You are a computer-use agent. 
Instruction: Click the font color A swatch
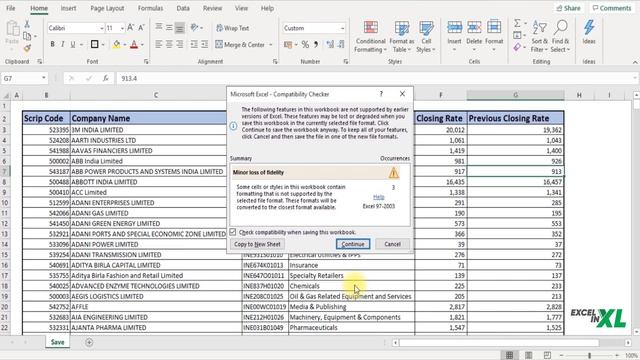134,44
